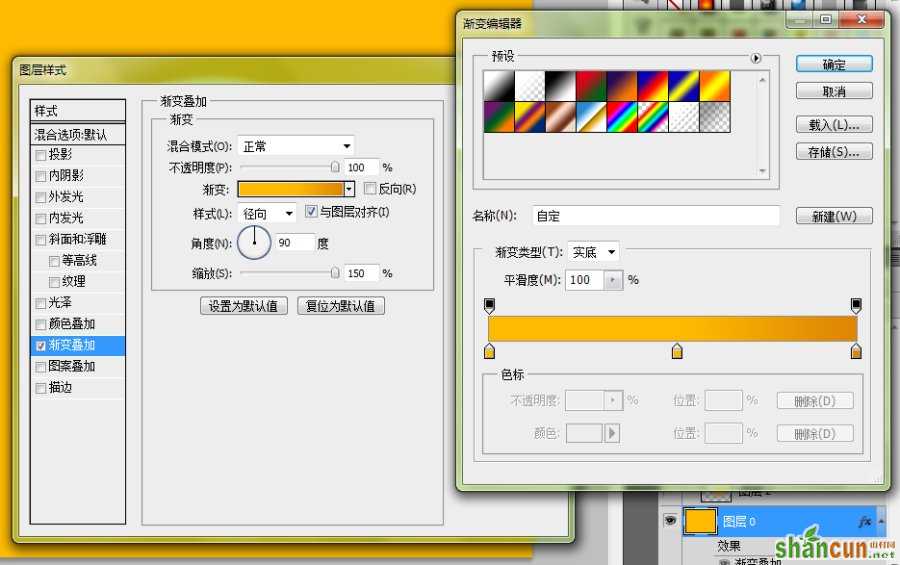Choose the foreground-to-transparent preset gradient
The height and width of the screenshot is (565, 900).
tap(530, 86)
